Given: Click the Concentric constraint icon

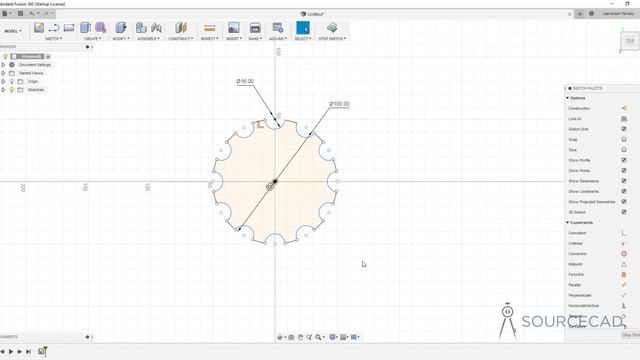Looking at the screenshot, I should coord(624,254).
